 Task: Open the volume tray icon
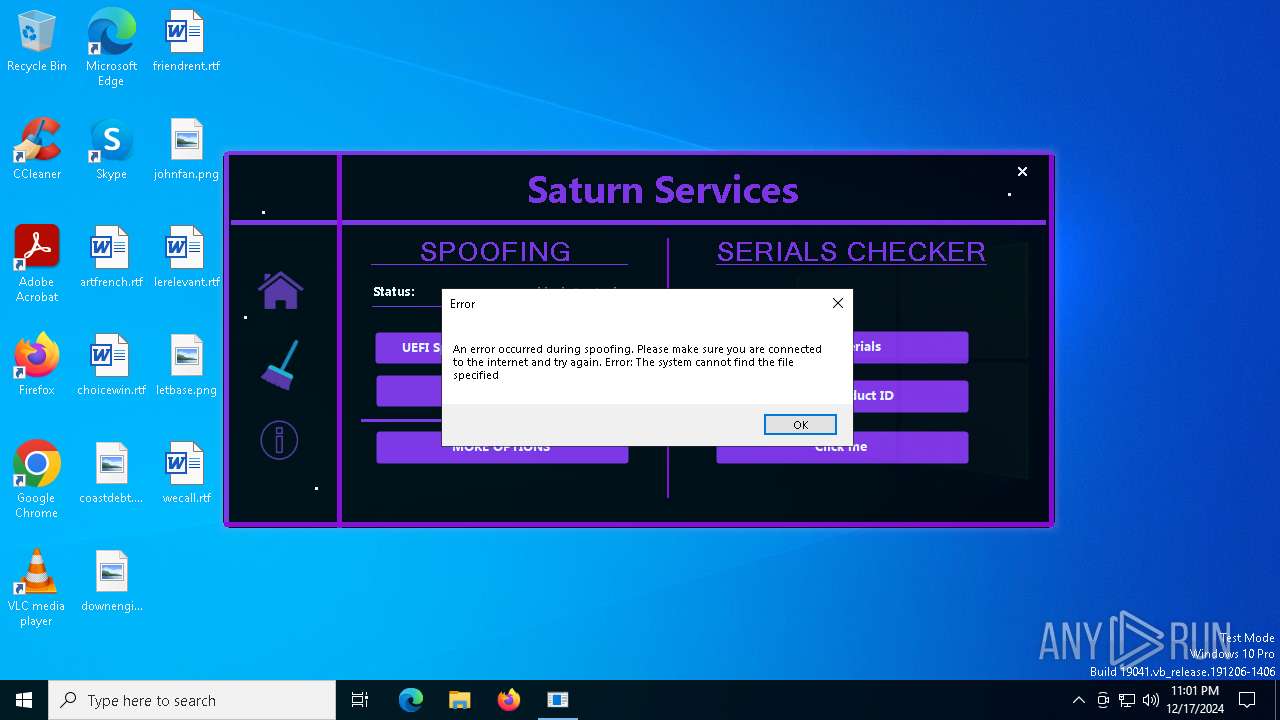(x=1151, y=700)
